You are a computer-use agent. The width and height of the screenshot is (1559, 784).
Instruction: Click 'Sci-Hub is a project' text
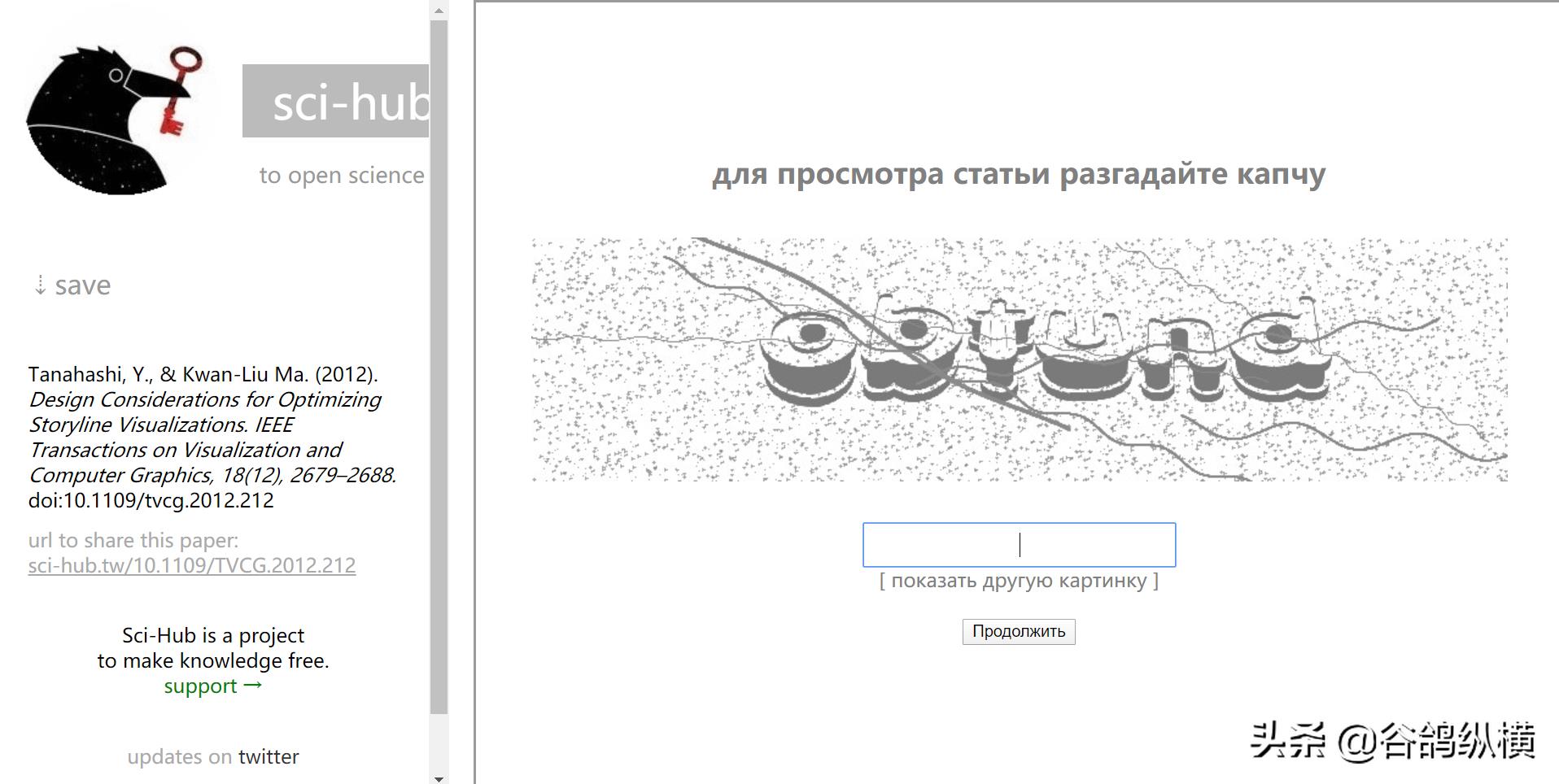tap(213, 635)
